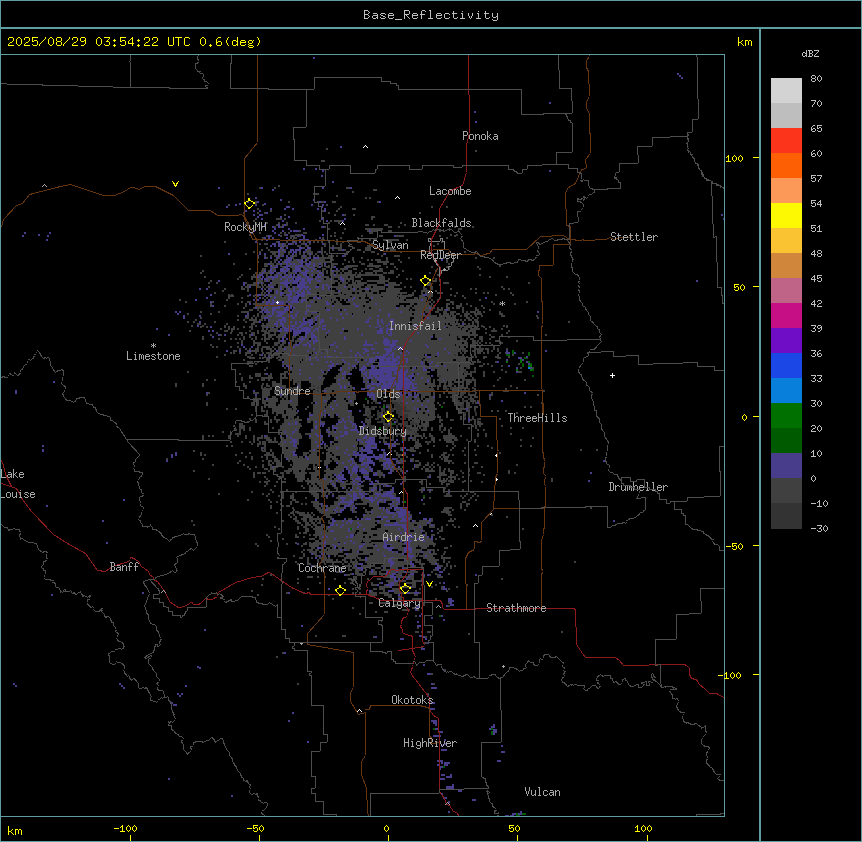Click the 2025/08/29 03:54:22 UTC timestamp
The image size is (862, 842).
point(99,42)
